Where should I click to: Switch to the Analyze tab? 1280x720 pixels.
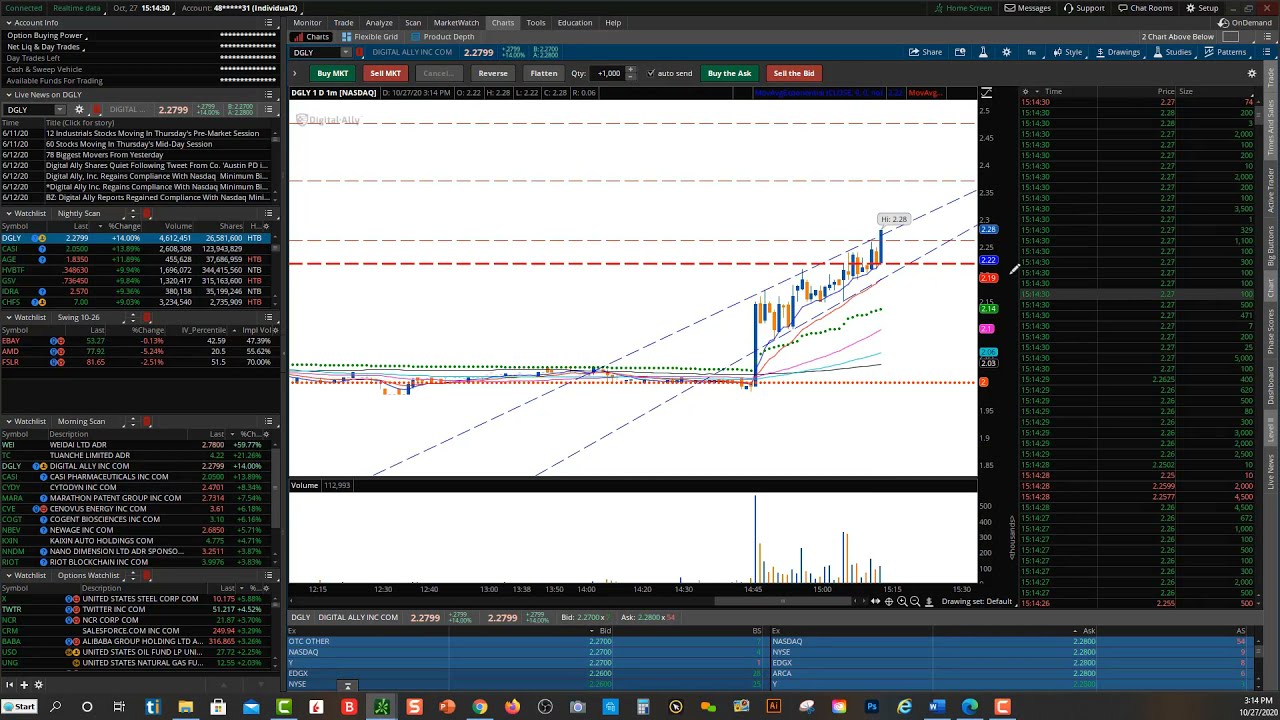coord(379,22)
